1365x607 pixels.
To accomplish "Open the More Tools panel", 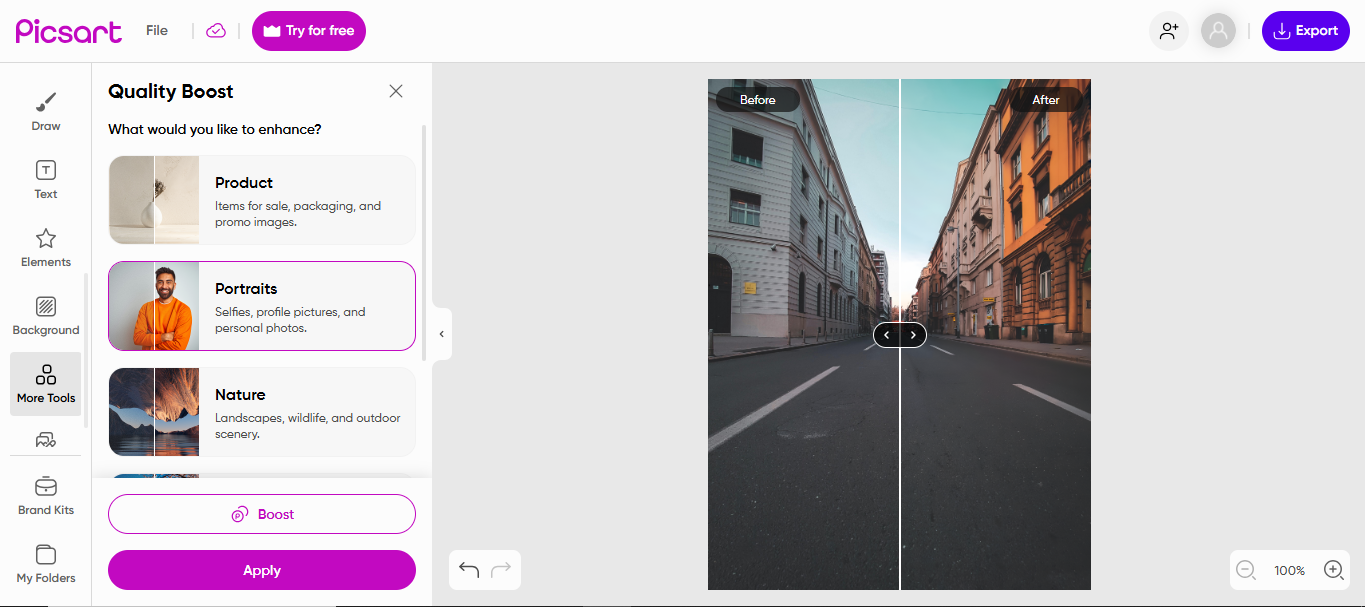I will 45,383.
